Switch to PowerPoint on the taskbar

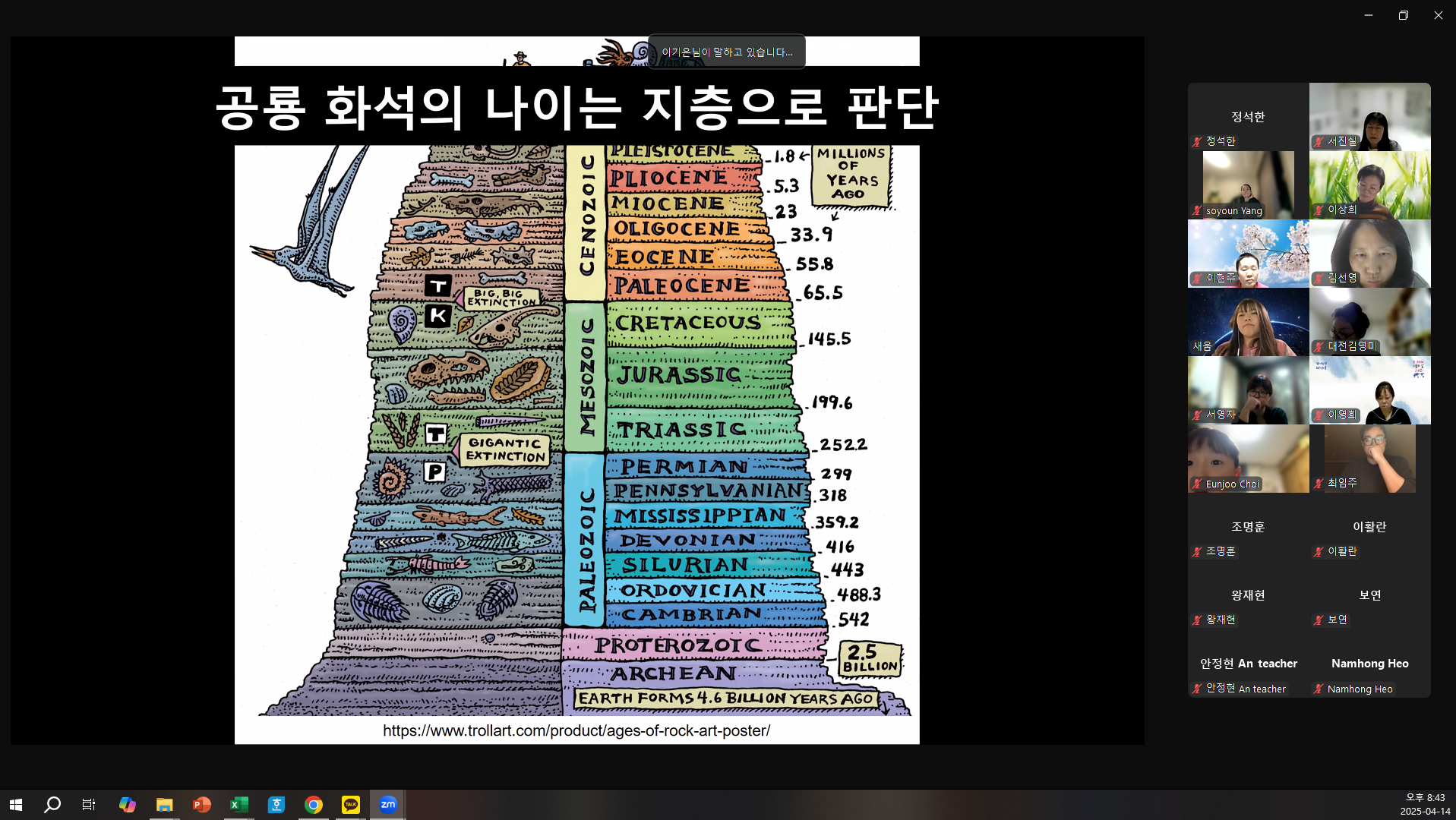[x=201, y=805]
